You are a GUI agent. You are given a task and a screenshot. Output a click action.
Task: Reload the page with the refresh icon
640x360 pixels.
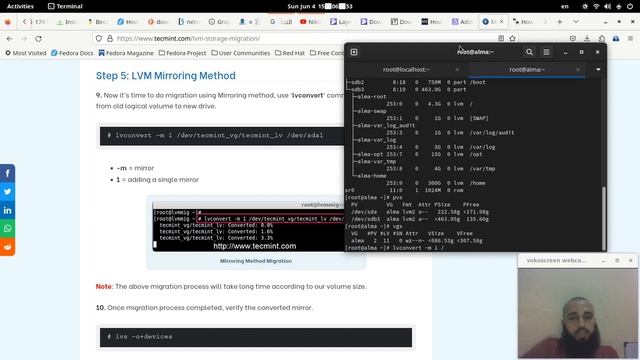38,38
